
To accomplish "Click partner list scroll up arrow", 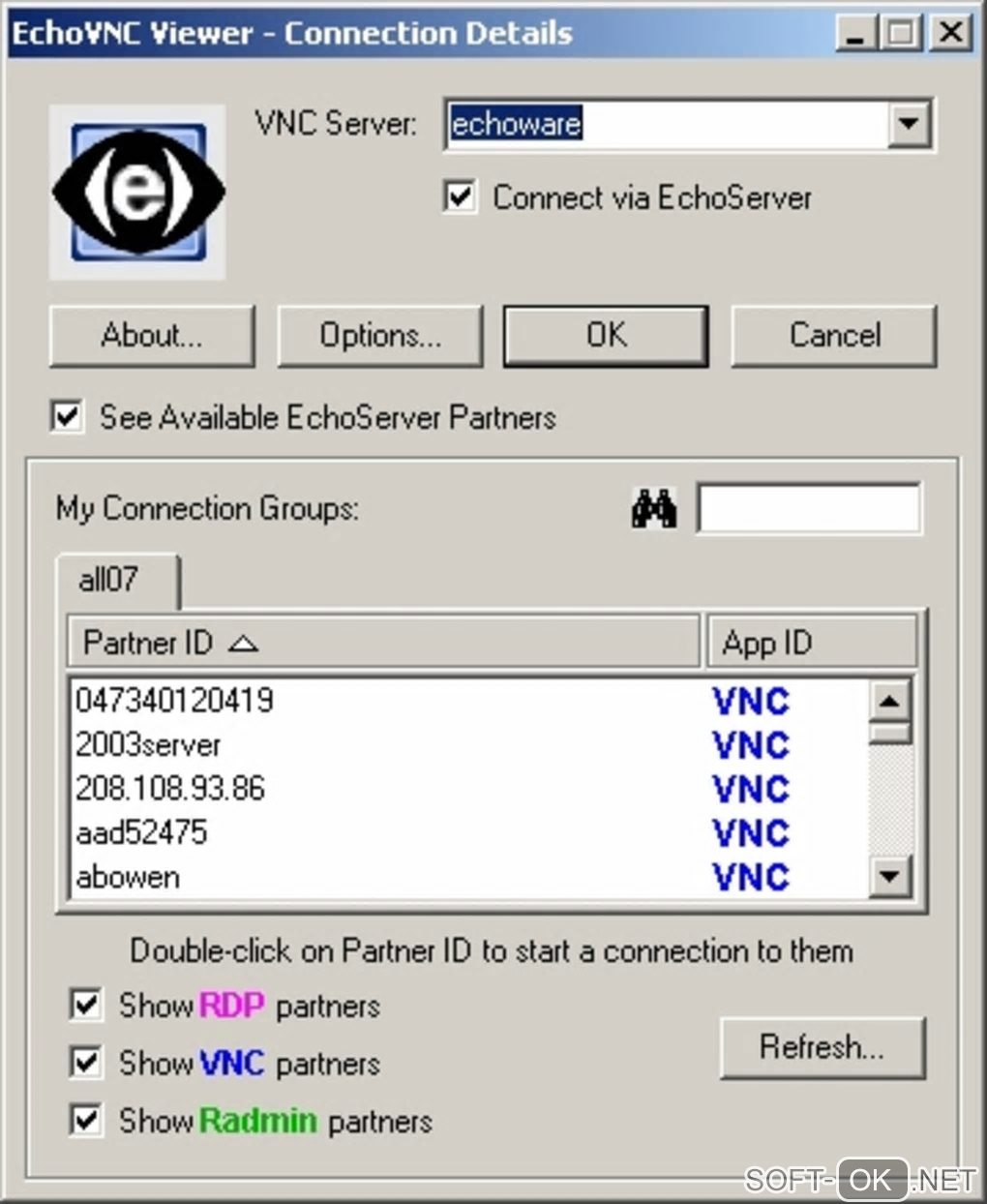I will [889, 700].
